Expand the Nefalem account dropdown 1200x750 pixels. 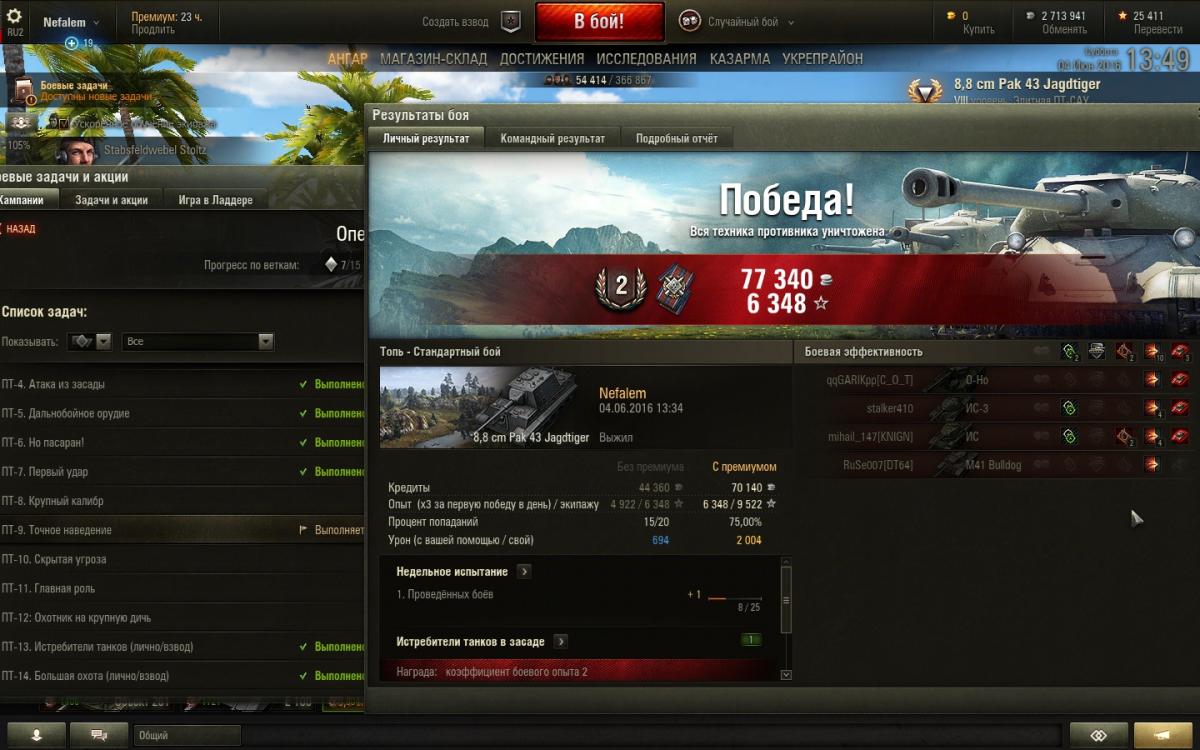72,22
